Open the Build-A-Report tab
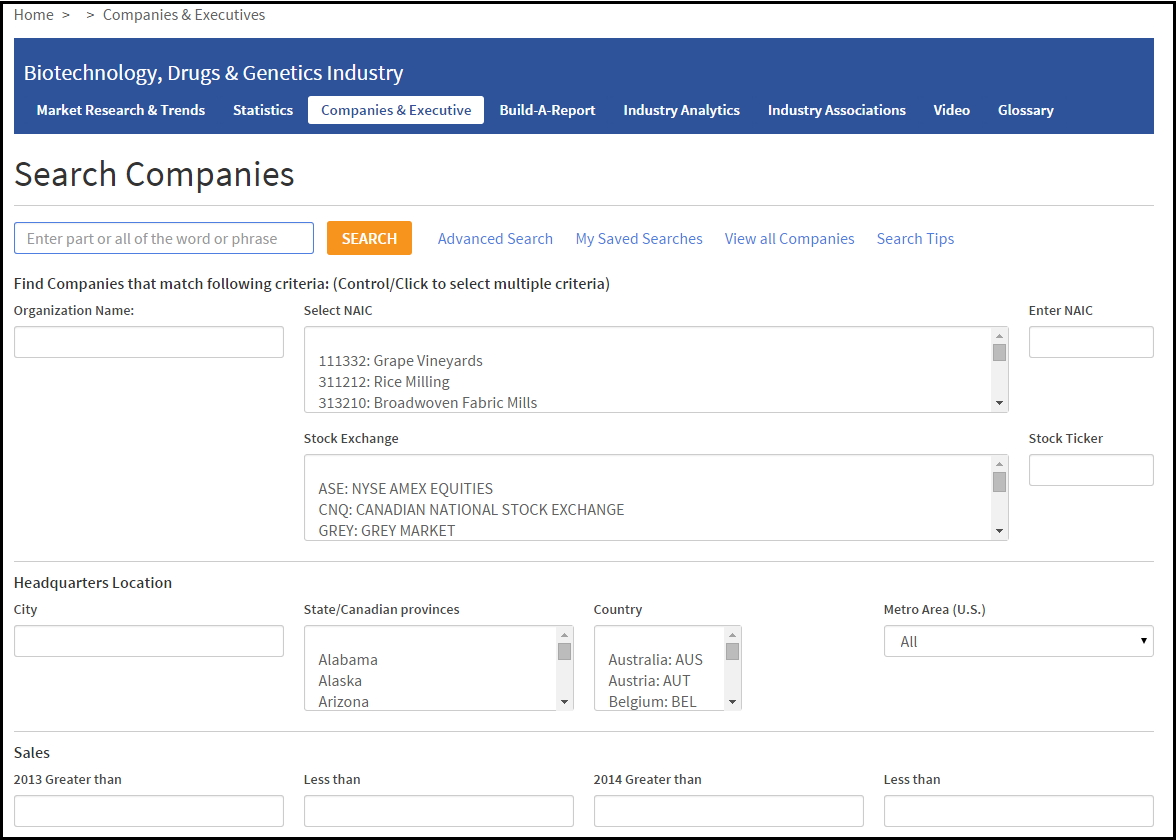The image size is (1176, 840). tap(548, 110)
